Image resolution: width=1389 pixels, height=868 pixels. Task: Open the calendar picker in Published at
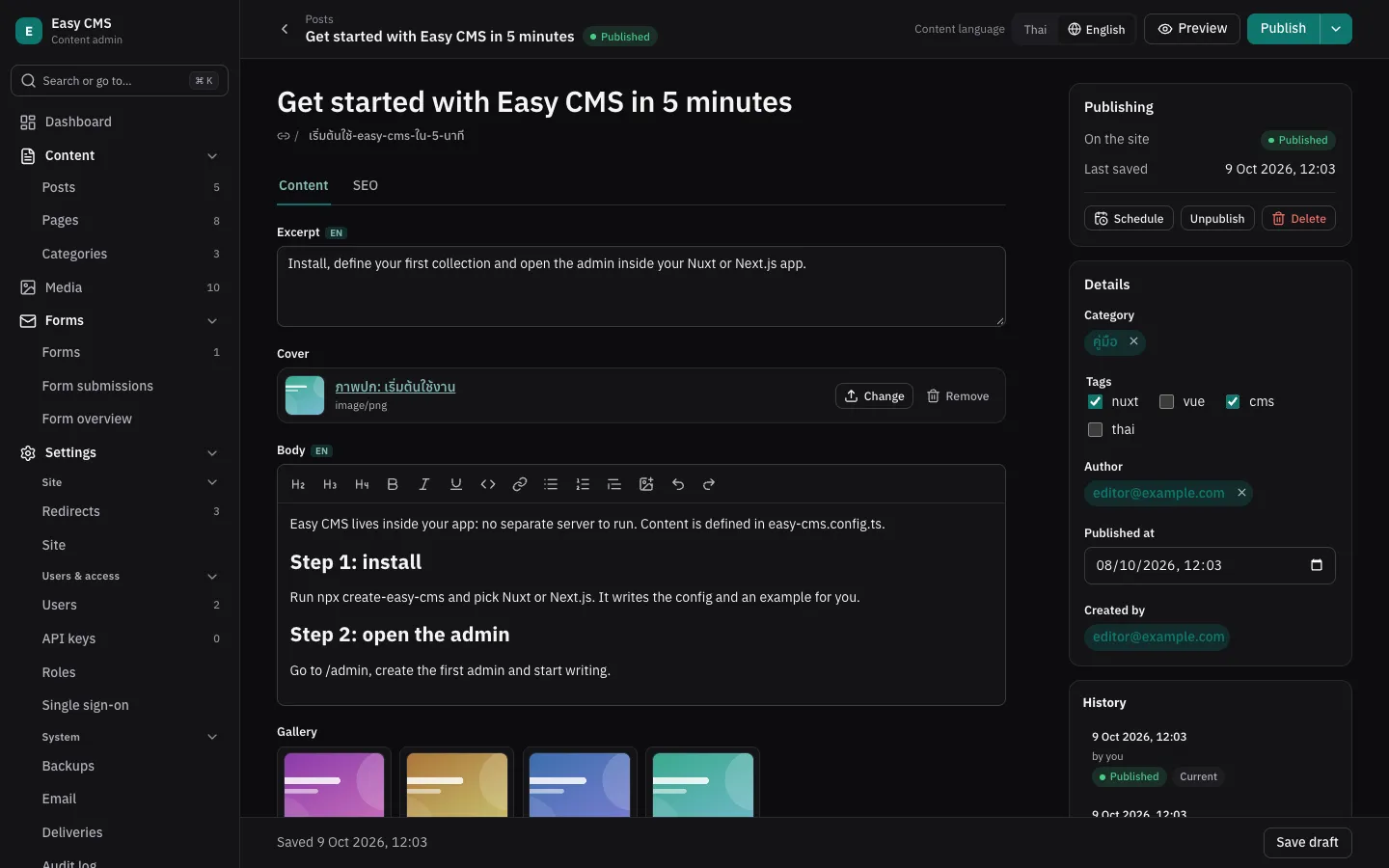click(x=1317, y=565)
